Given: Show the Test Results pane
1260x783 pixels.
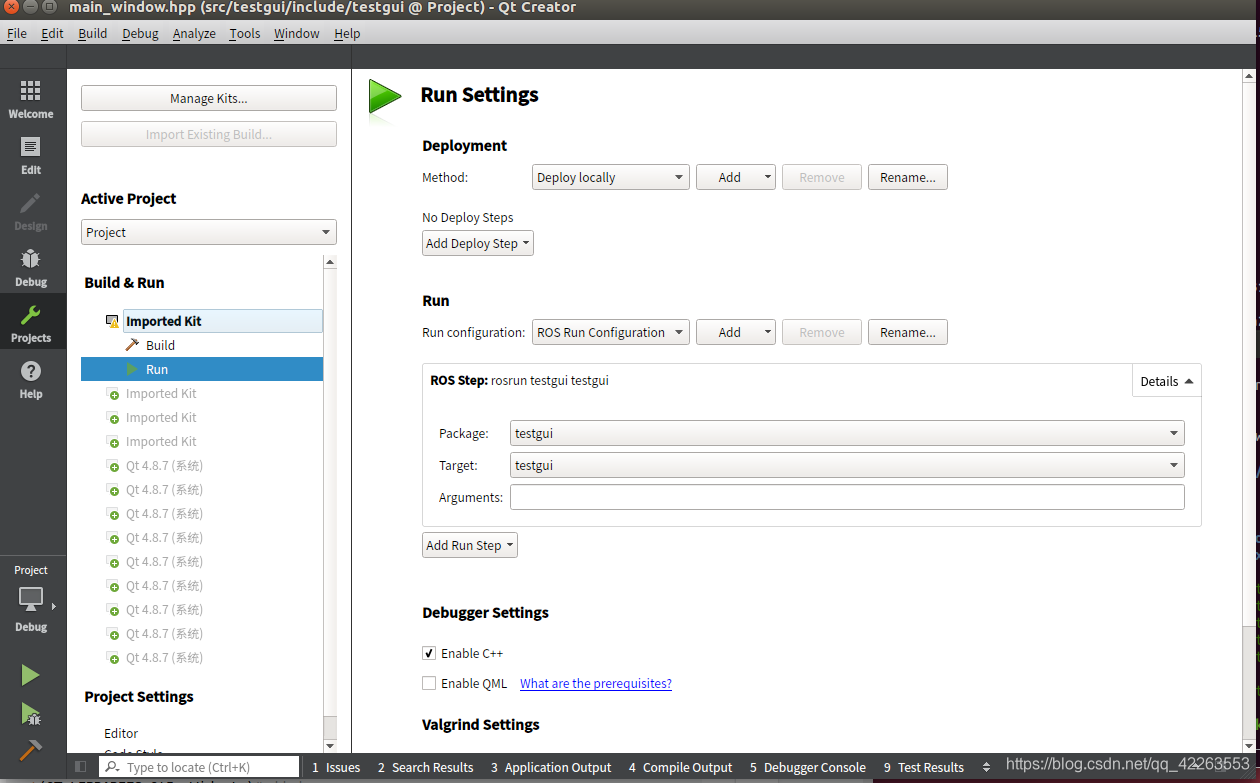Looking at the screenshot, I should [924, 767].
